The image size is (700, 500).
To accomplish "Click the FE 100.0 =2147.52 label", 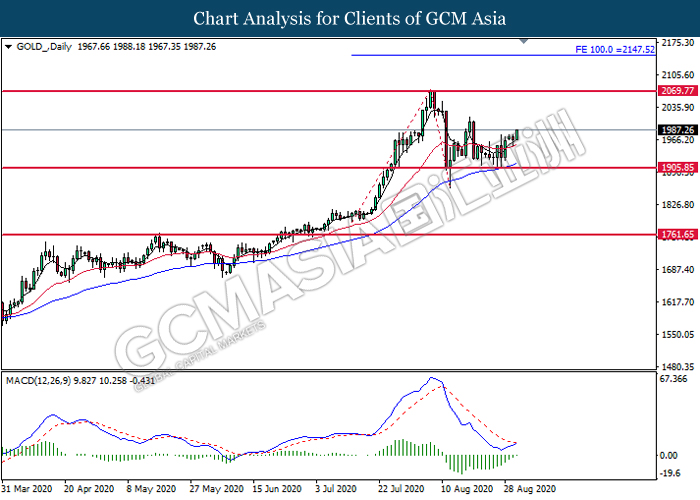I will [615, 50].
